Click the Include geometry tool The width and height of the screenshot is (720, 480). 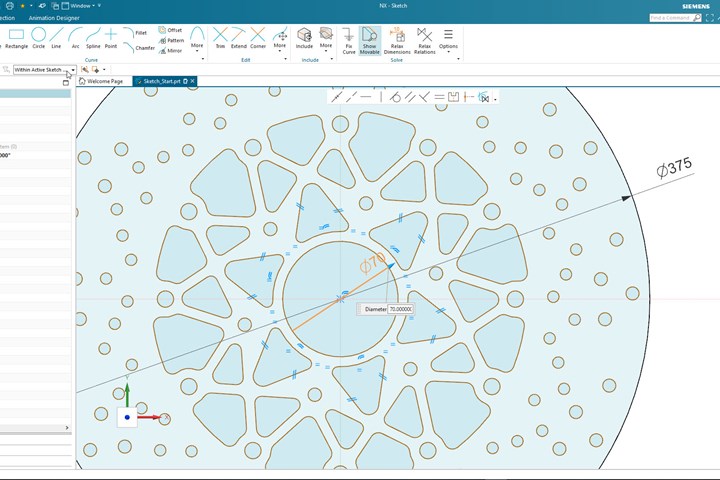tap(304, 38)
